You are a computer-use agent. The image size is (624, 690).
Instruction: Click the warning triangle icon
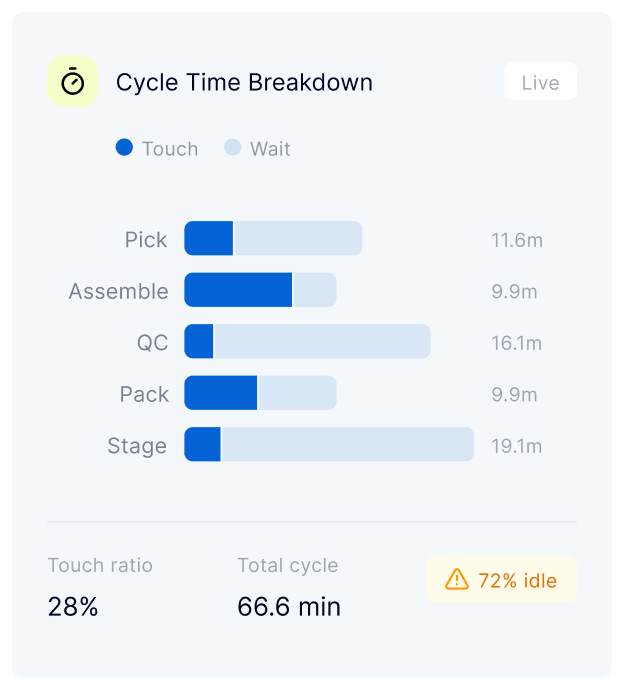pos(456,580)
